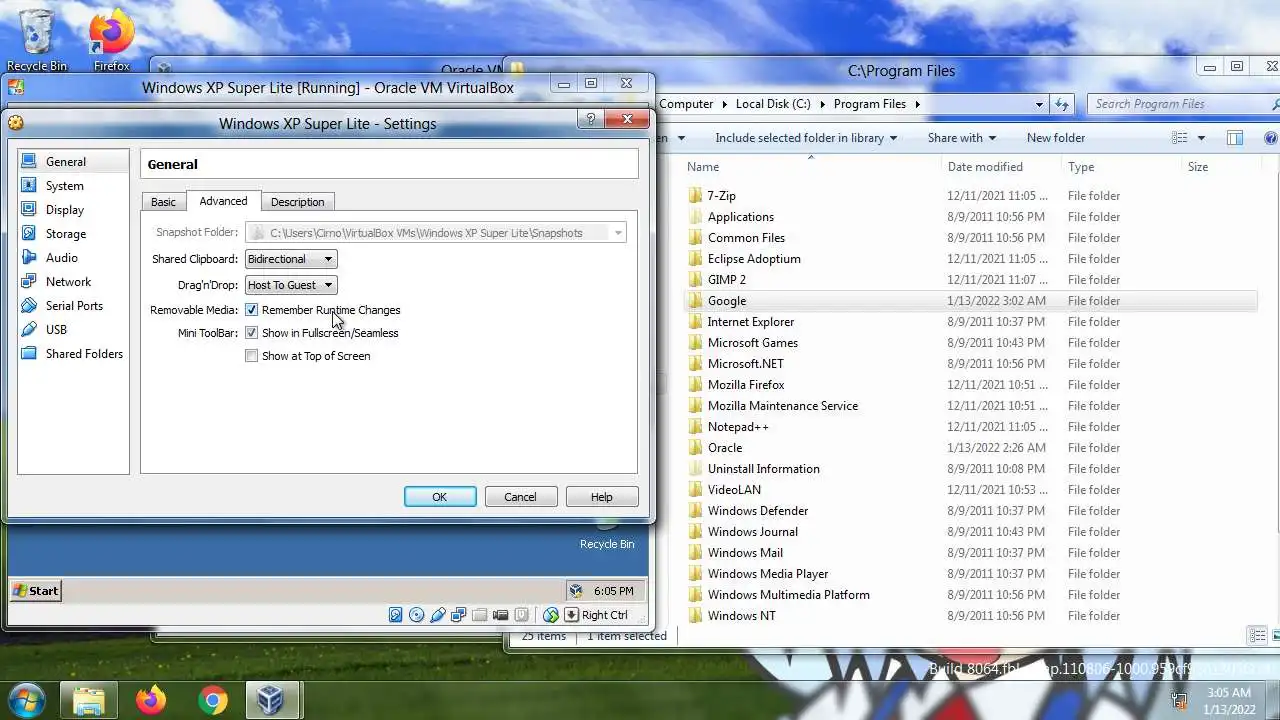Image resolution: width=1280 pixels, height=720 pixels.
Task: Enable Show at Top of Screen checkbox
Action: pyautogui.click(x=252, y=356)
